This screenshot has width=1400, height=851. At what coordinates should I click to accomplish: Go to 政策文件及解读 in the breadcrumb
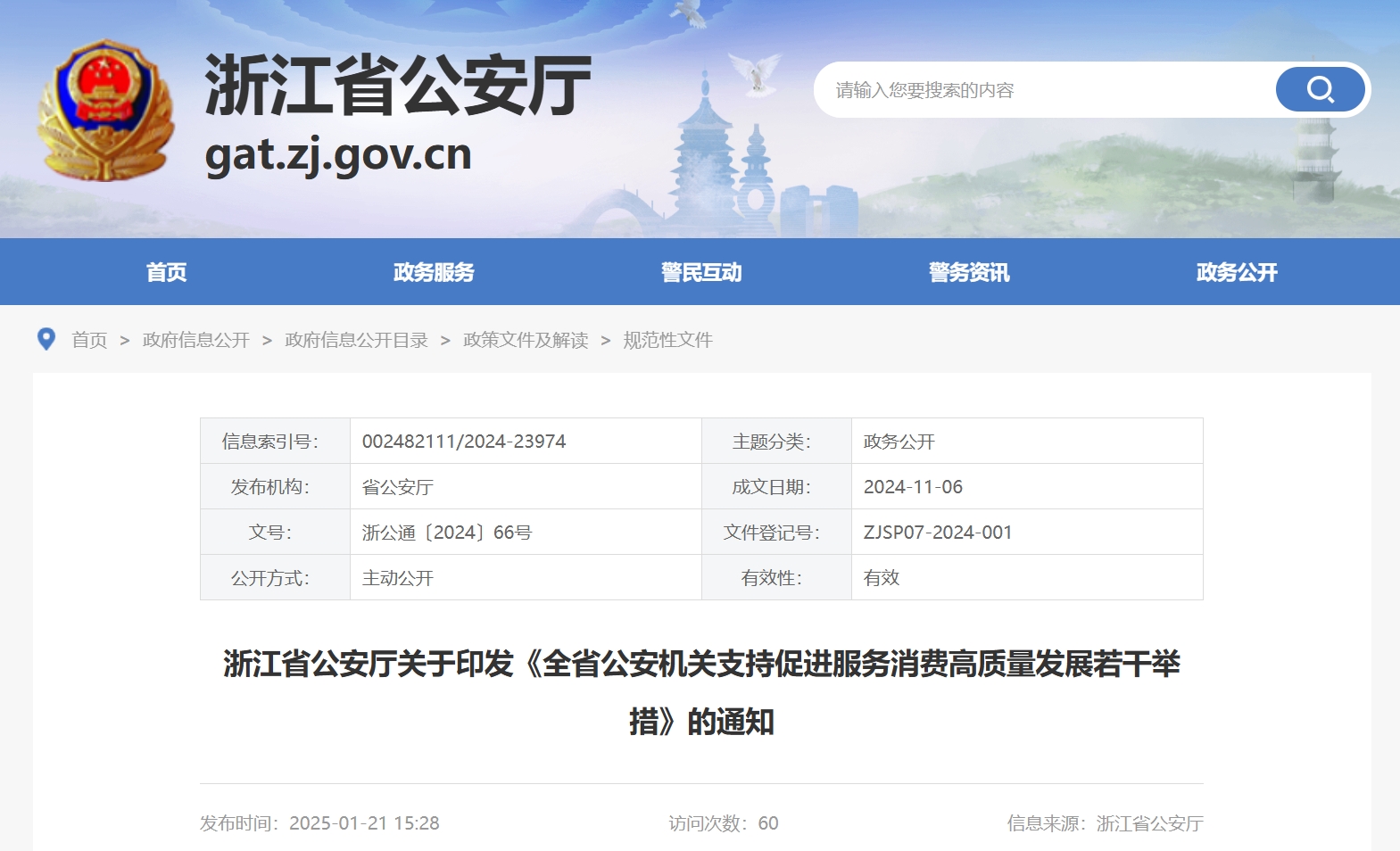[x=526, y=340]
